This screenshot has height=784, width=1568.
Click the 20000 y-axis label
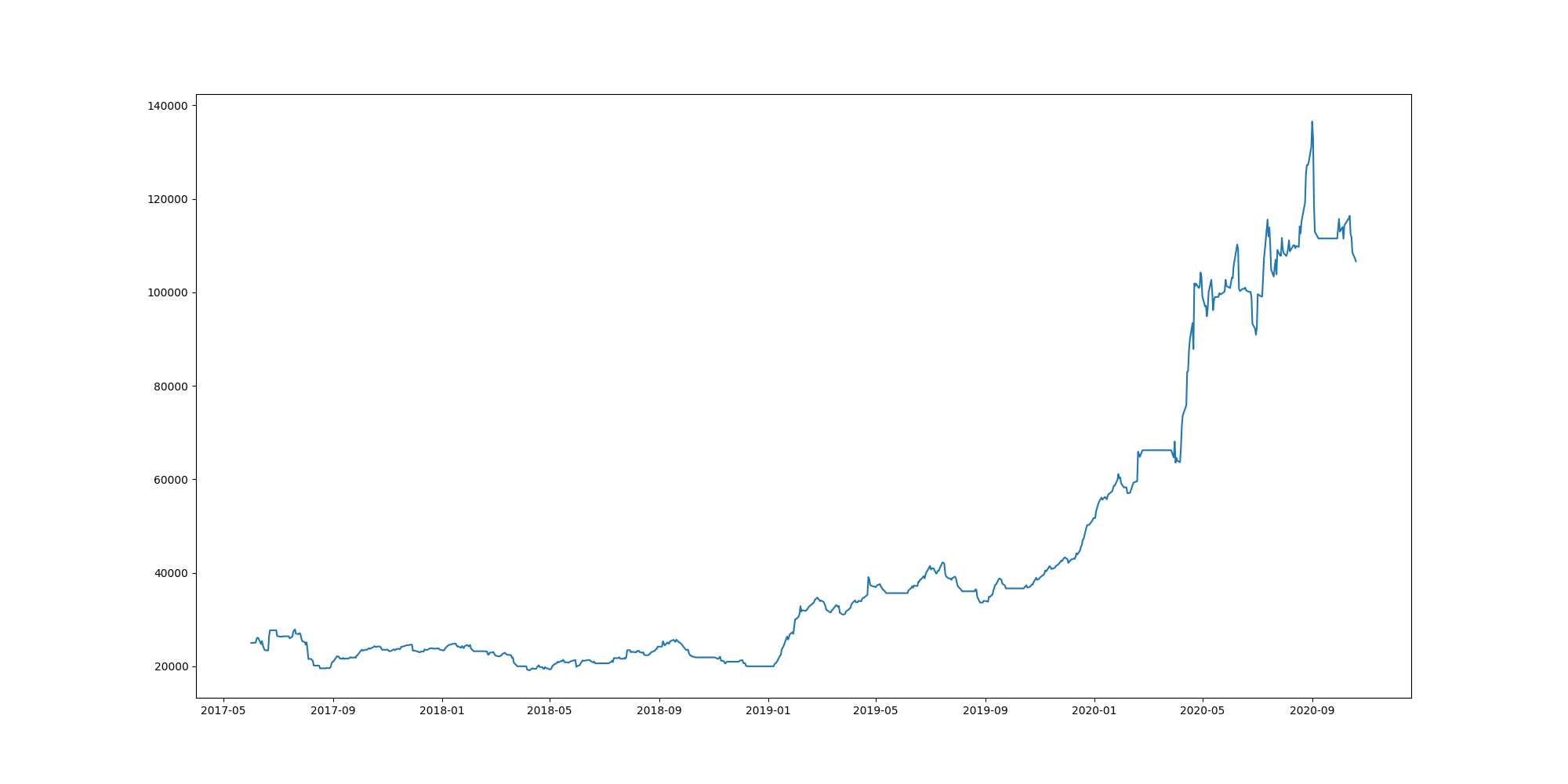point(171,666)
